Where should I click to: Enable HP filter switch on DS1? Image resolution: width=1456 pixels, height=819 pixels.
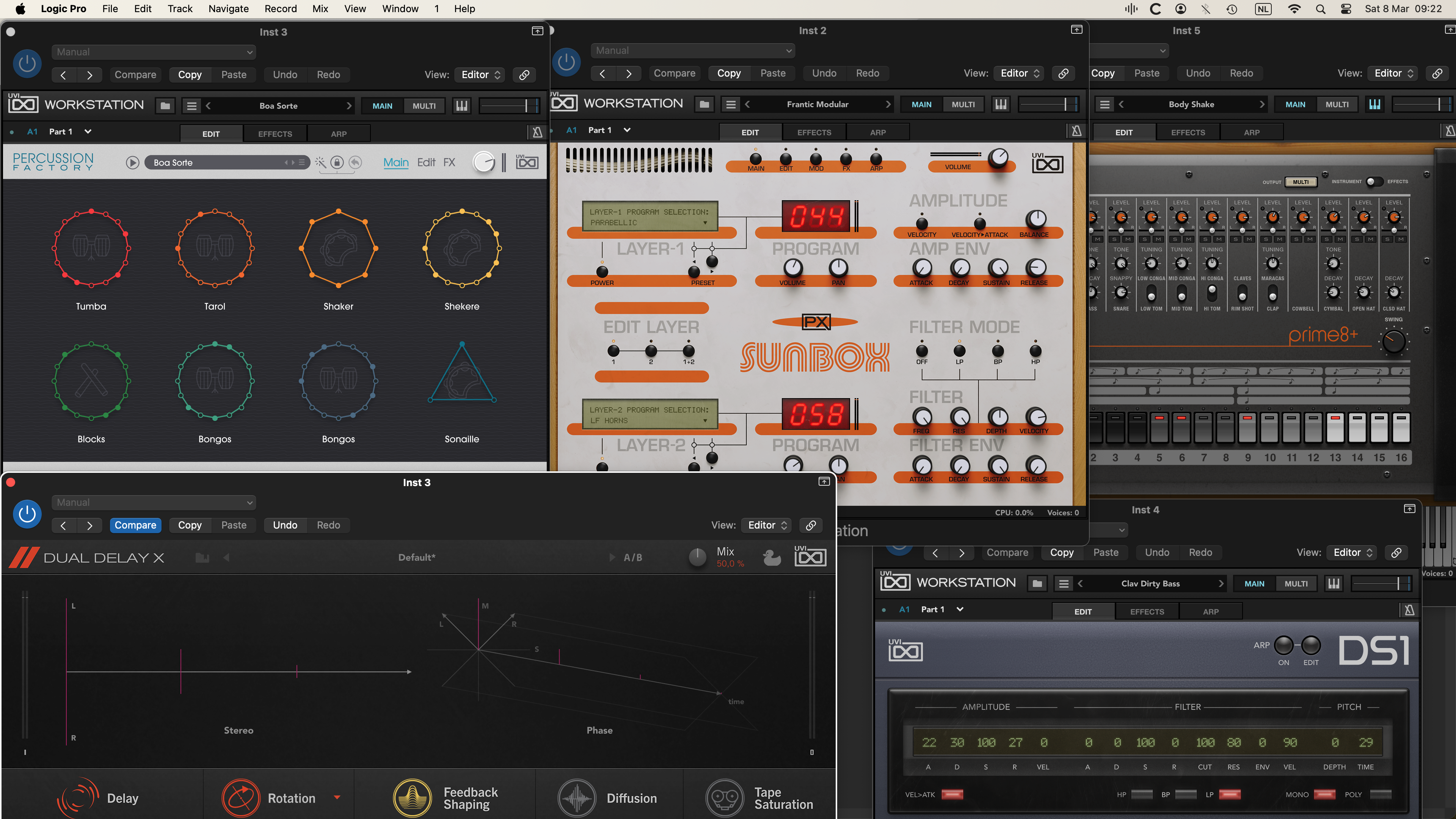(1142, 795)
